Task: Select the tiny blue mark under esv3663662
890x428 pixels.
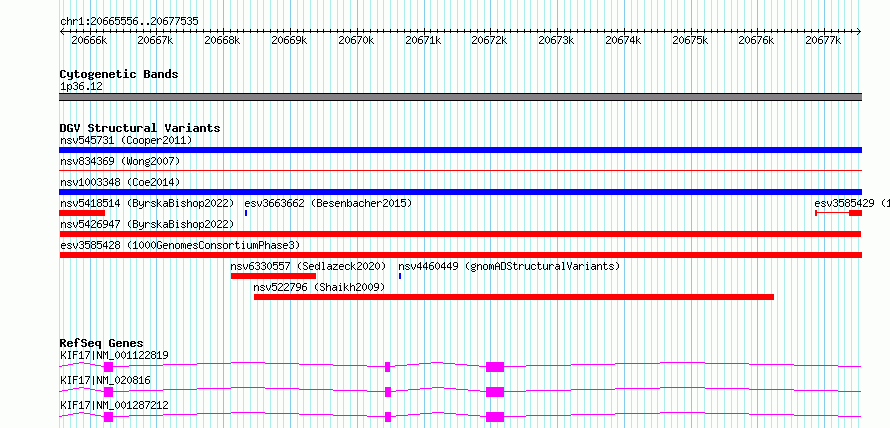Action: click(246, 213)
